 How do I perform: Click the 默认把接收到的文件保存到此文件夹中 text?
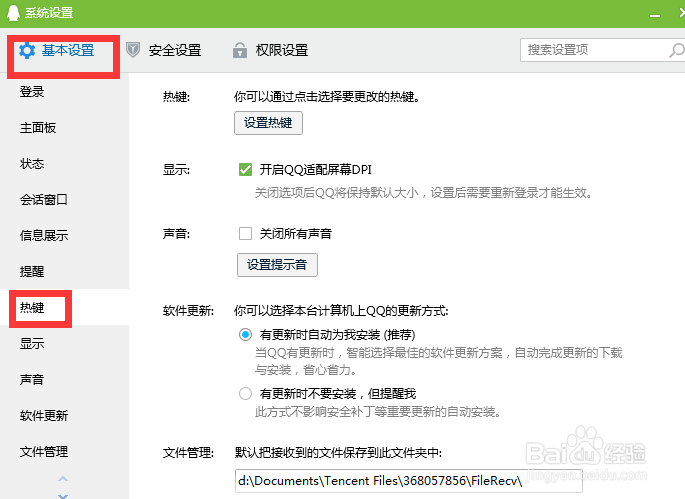click(x=338, y=453)
